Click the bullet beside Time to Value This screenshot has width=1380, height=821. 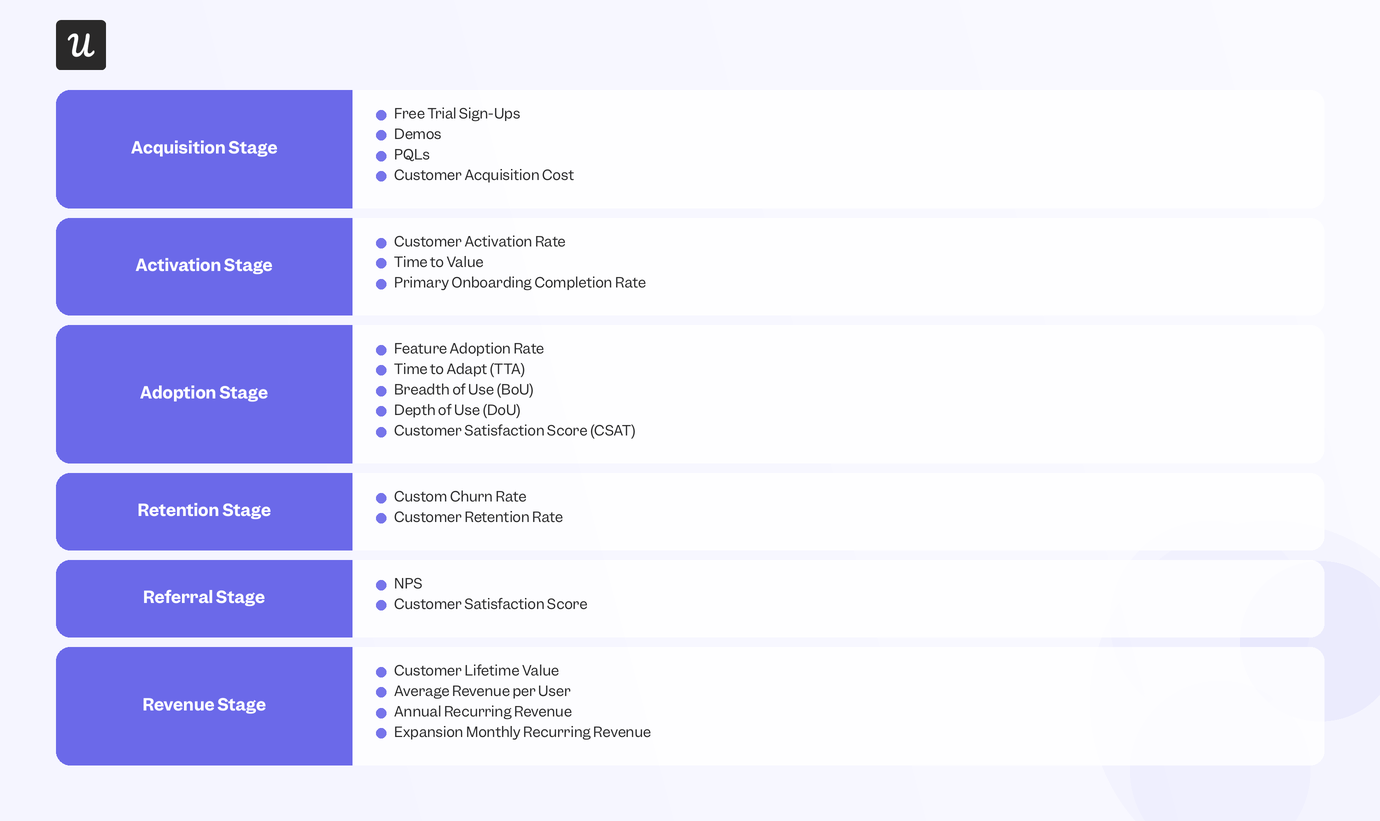click(x=381, y=263)
